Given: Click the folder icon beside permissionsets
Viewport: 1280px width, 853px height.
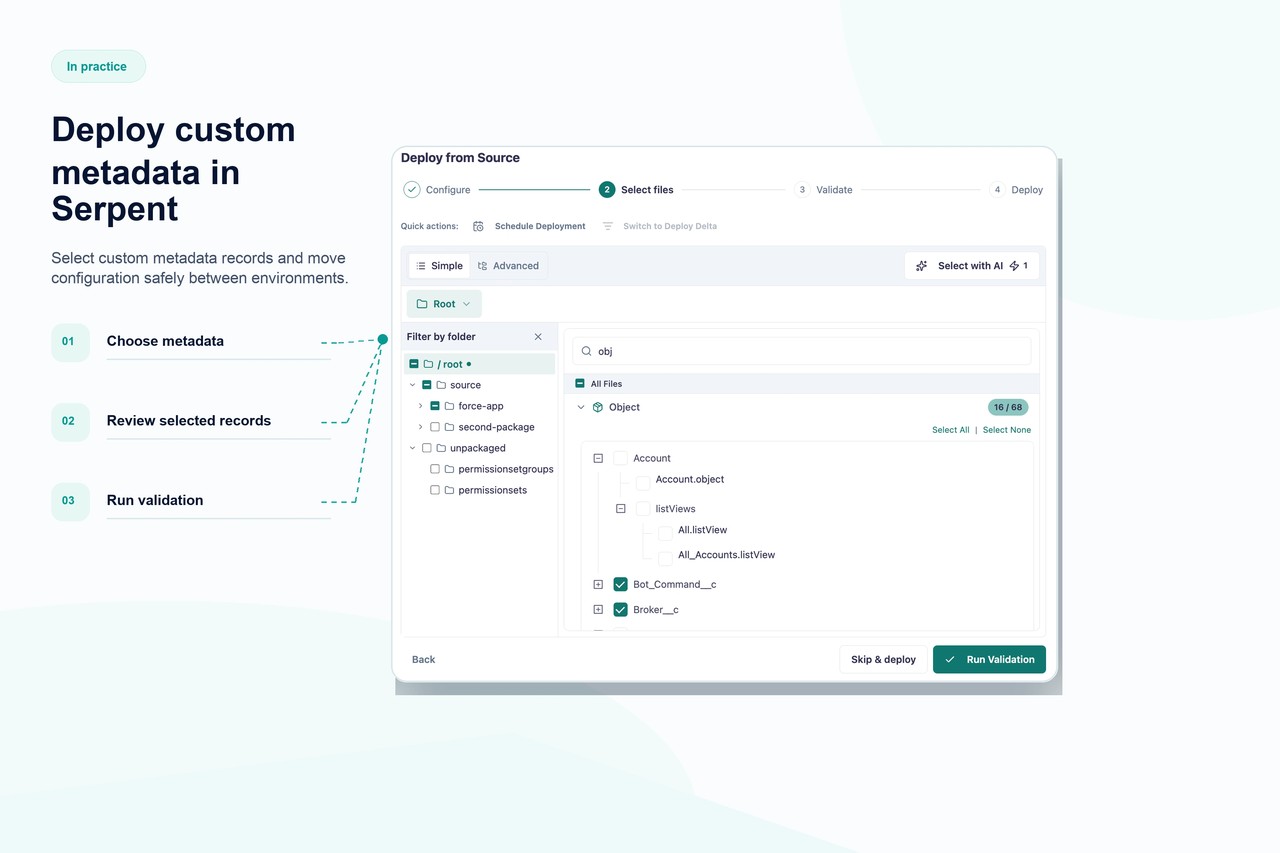Looking at the screenshot, I should click(x=449, y=490).
